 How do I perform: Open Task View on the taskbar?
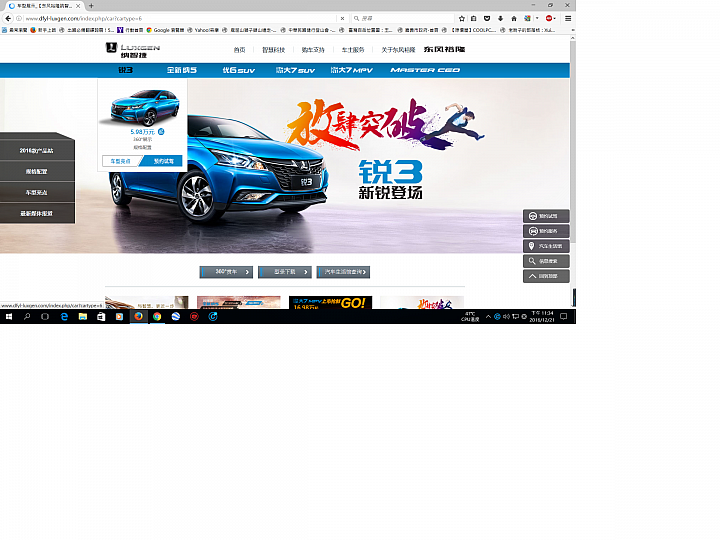point(45,316)
